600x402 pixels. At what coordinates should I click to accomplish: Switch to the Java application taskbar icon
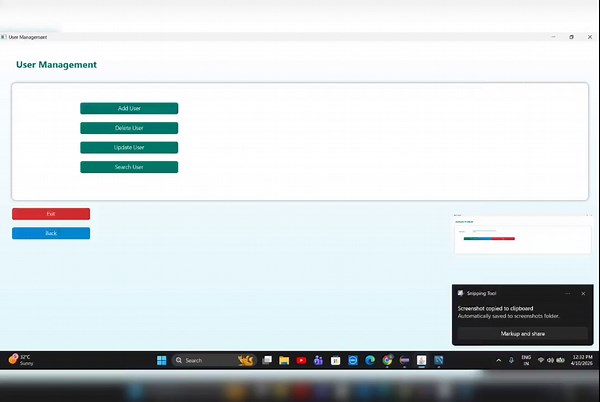[x=422, y=360]
